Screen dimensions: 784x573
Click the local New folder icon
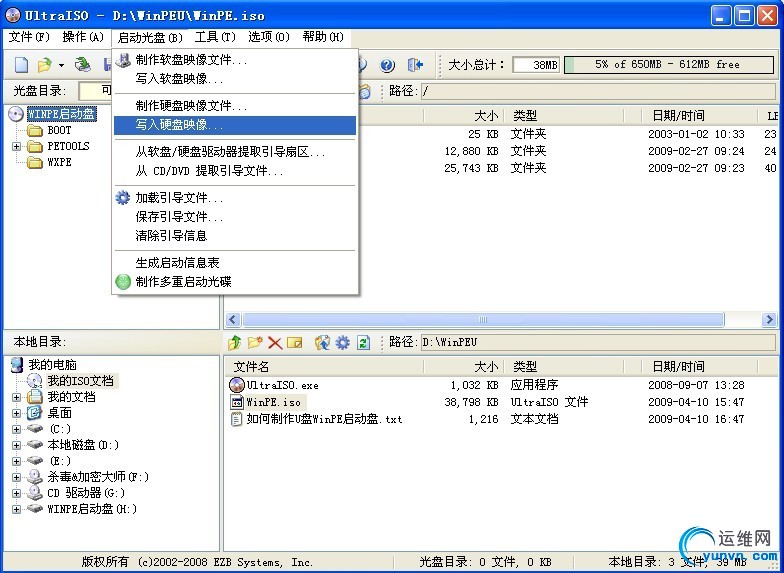[255, 342]
